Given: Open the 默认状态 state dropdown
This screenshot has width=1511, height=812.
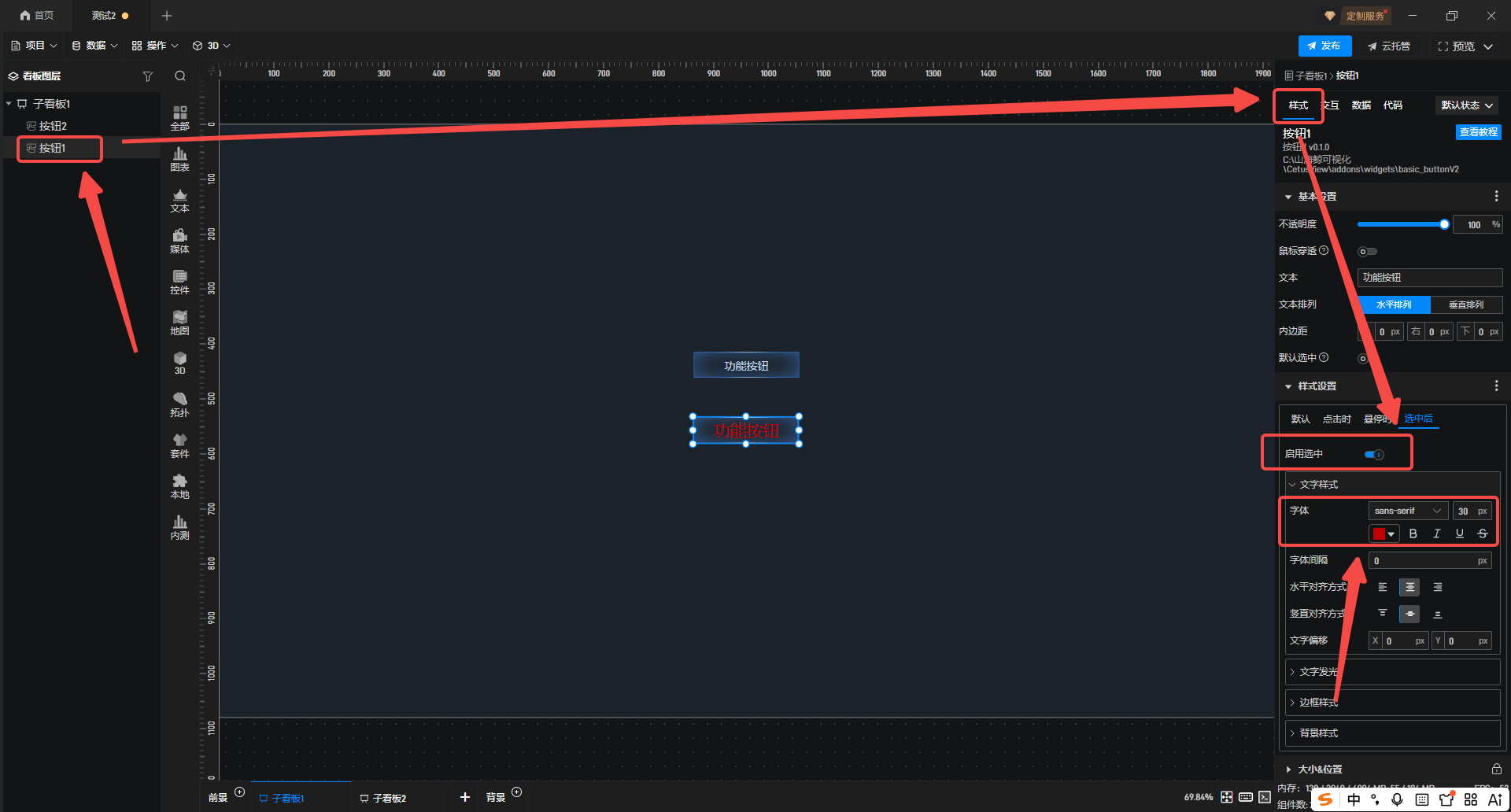Looking at the screenshot, I should click(x=1467, y=105).
